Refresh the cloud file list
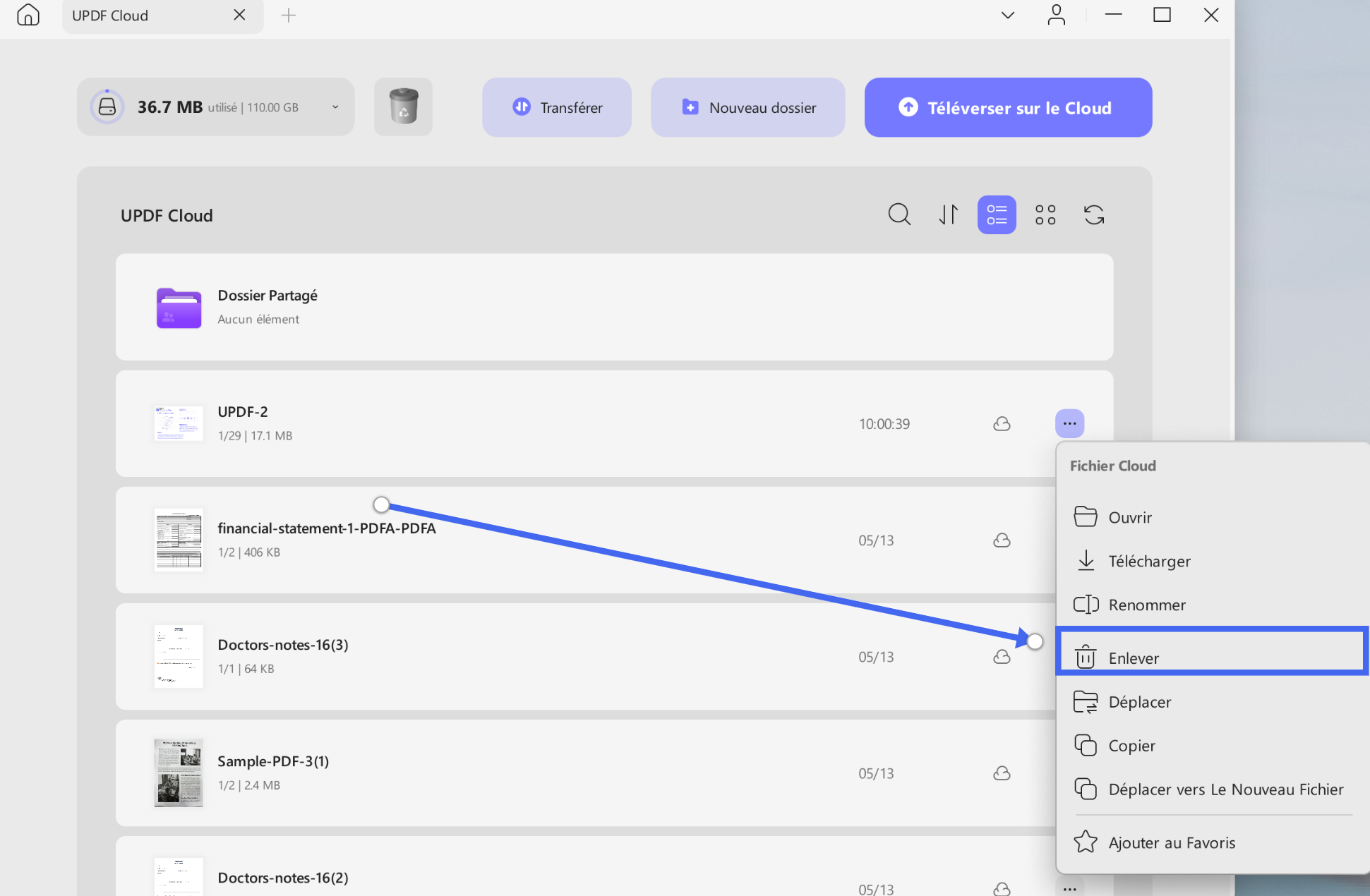Image resolution: width=1370 pixels, height=896 pixels. [1094, 214]
